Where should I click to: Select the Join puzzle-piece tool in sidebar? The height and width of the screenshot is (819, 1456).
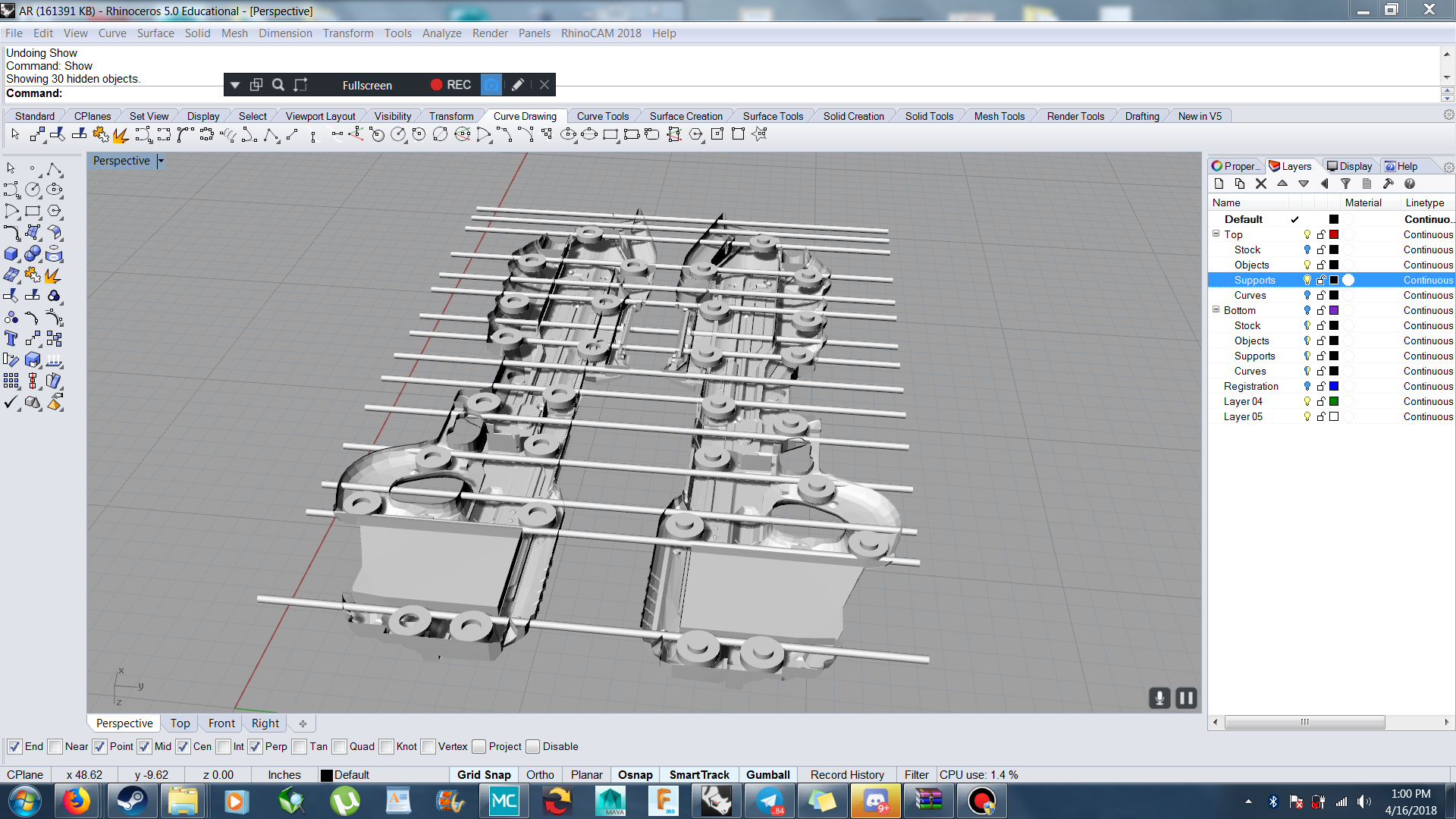(33, 275)
